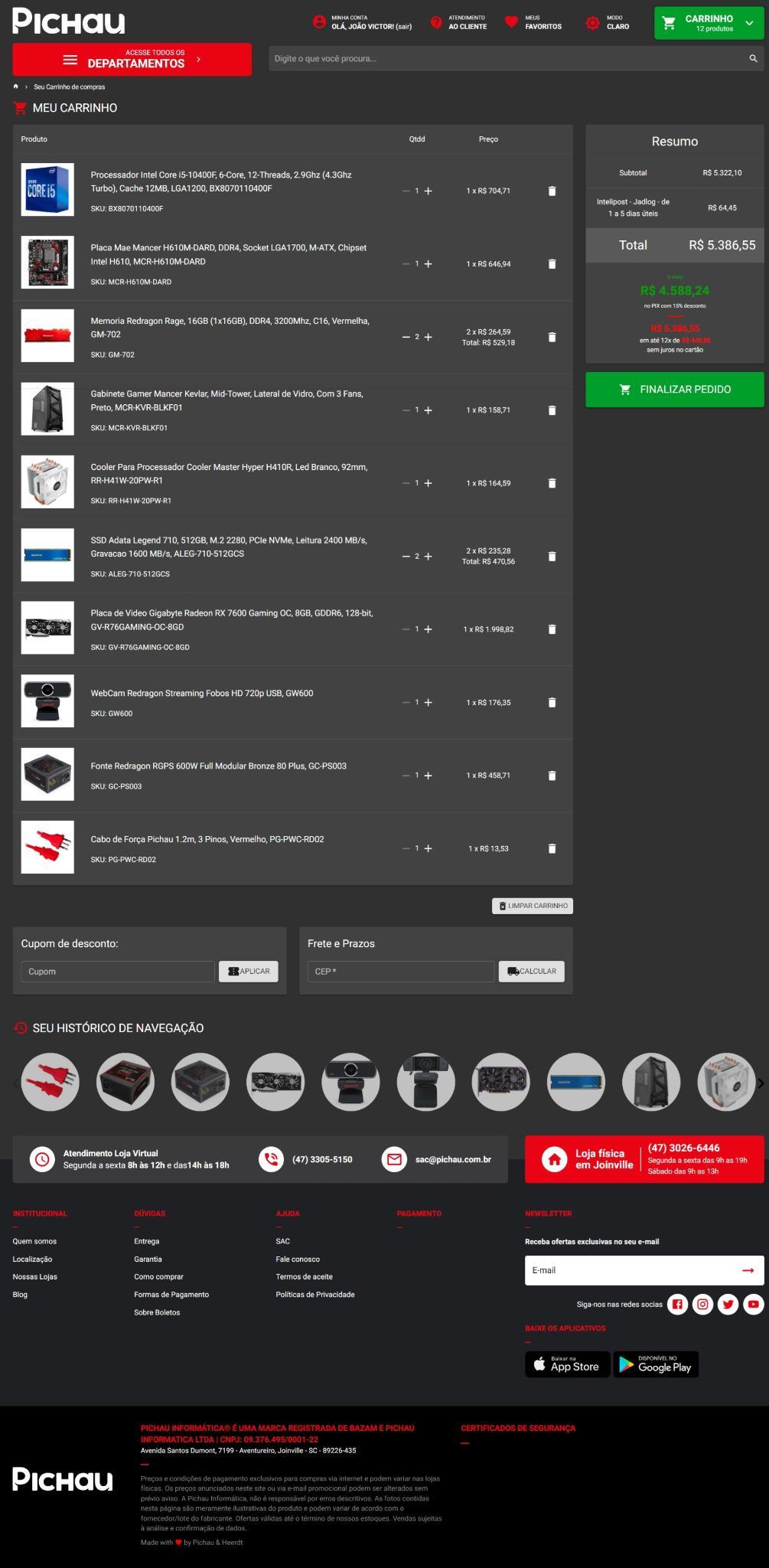The width and height of the screenshot is (769, 1568).
Task: Increase quantity of Cabo de Força Pichau
Action: coord(428,848)
